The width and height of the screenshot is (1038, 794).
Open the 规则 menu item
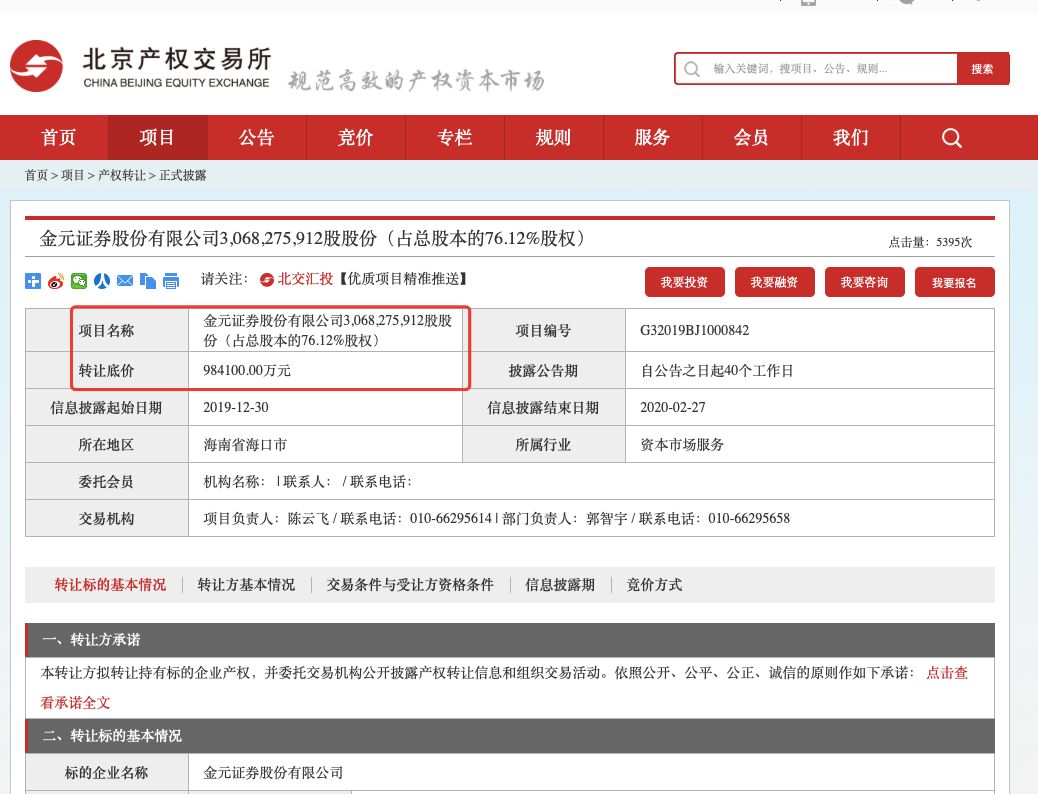click(553, 137)
